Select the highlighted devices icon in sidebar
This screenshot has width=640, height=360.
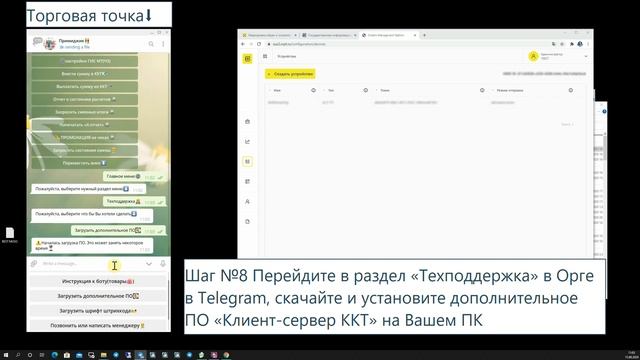click(x=247, y=162)
